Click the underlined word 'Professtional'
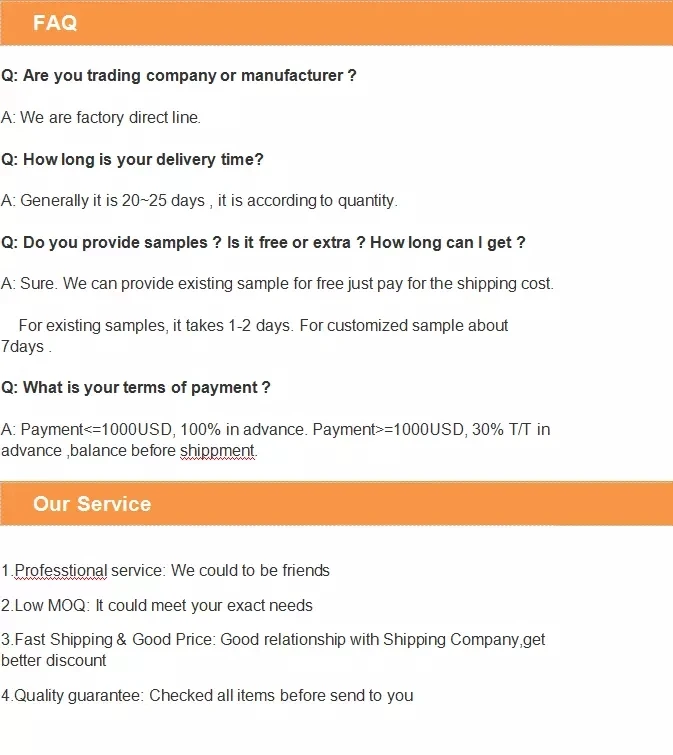Image resolution: width=673 pixels, height=755 pixels. point(60,570)
